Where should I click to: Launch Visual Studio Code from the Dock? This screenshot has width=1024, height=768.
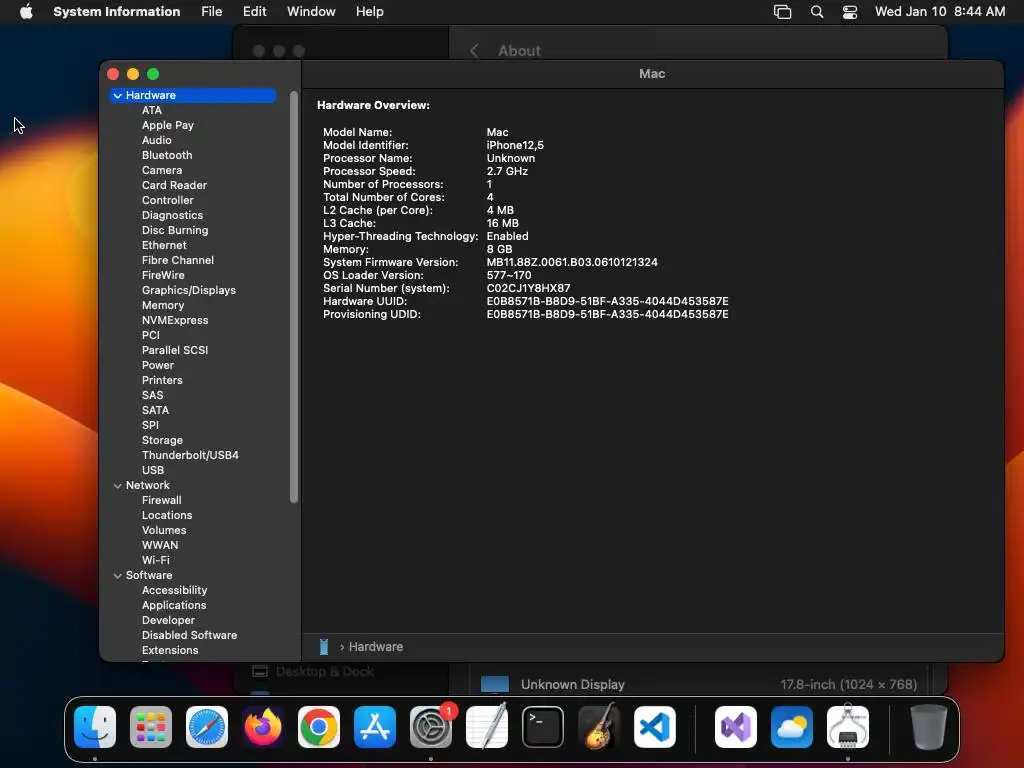click(x=655, y=727)
